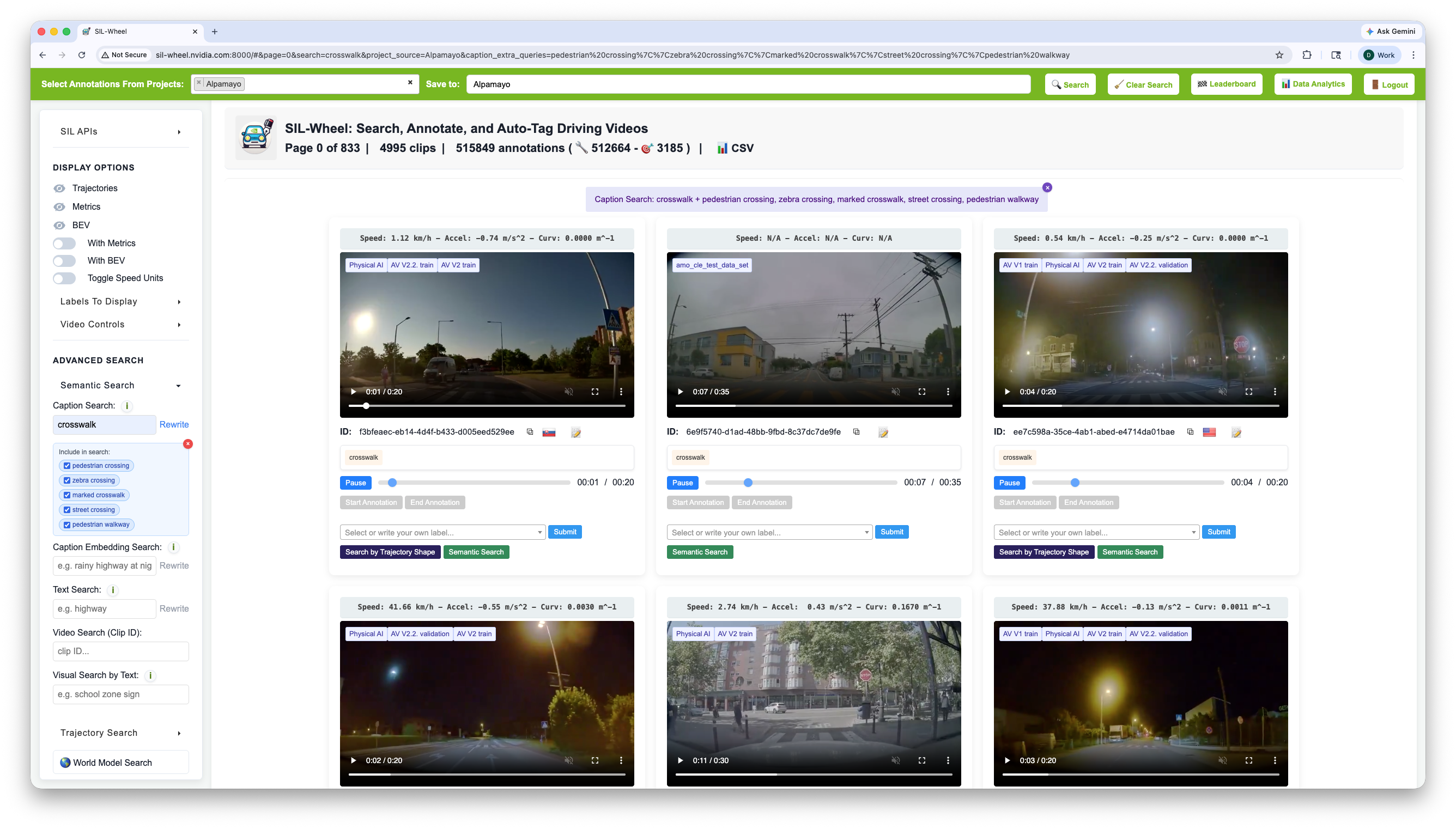Viewport: 1456px width, 829px height.
Task: Enable the With BEV switch
Action: [x=64, y=261]
